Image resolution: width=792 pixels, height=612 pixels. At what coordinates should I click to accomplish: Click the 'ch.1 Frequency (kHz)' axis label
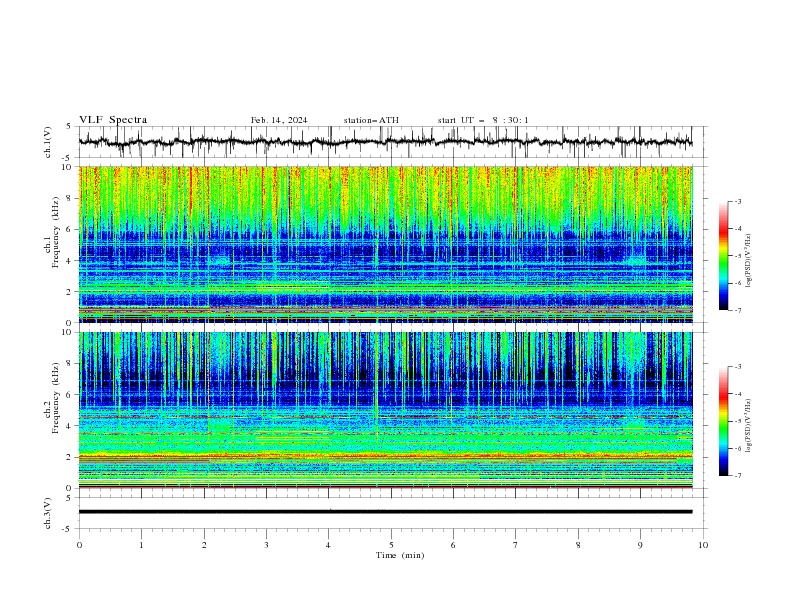(x=51, y=244)
